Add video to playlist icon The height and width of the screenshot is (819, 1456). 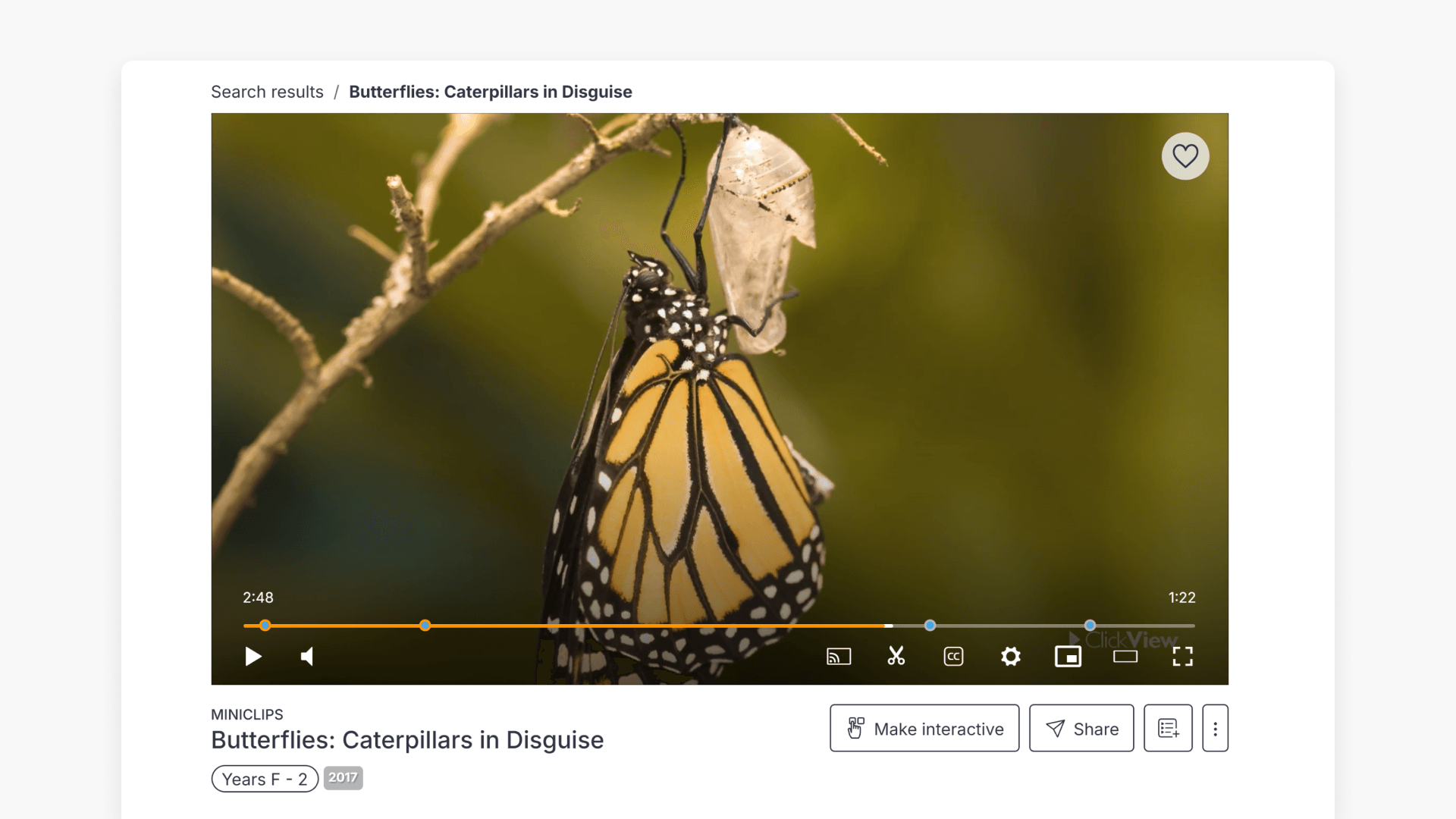[1168, 729]
